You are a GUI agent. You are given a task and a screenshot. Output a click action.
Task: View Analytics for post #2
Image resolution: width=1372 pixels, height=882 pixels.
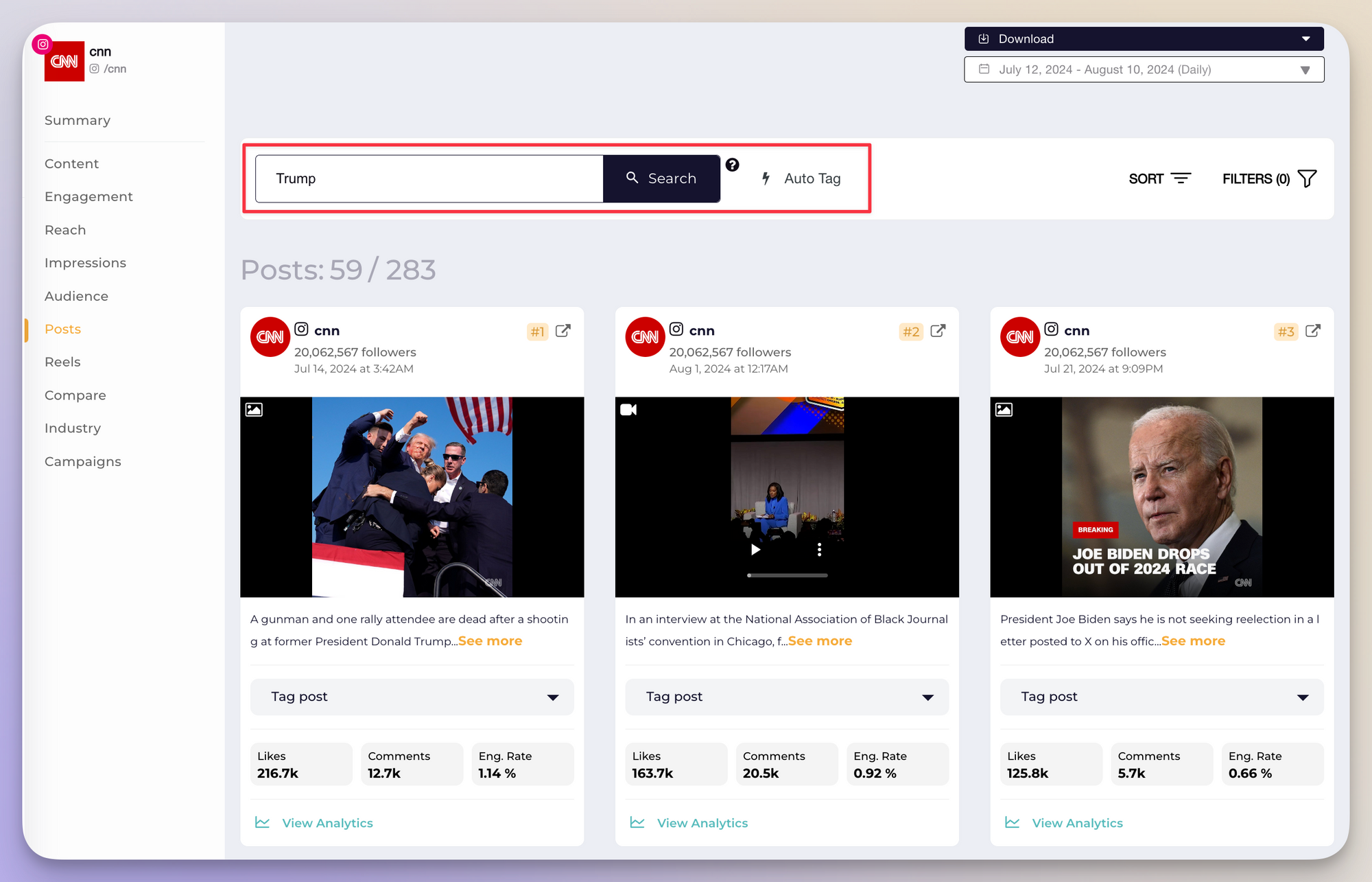[x=689, y=822]
